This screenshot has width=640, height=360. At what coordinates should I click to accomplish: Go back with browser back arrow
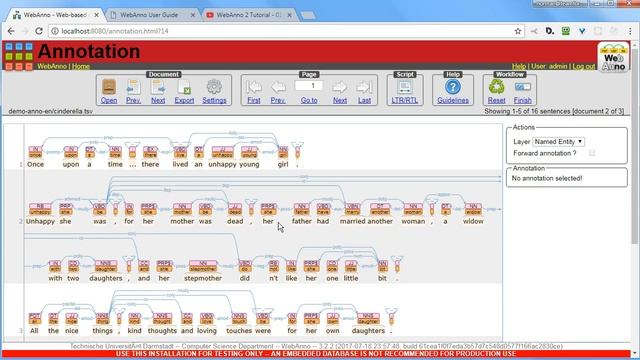(x=11, y=31)
